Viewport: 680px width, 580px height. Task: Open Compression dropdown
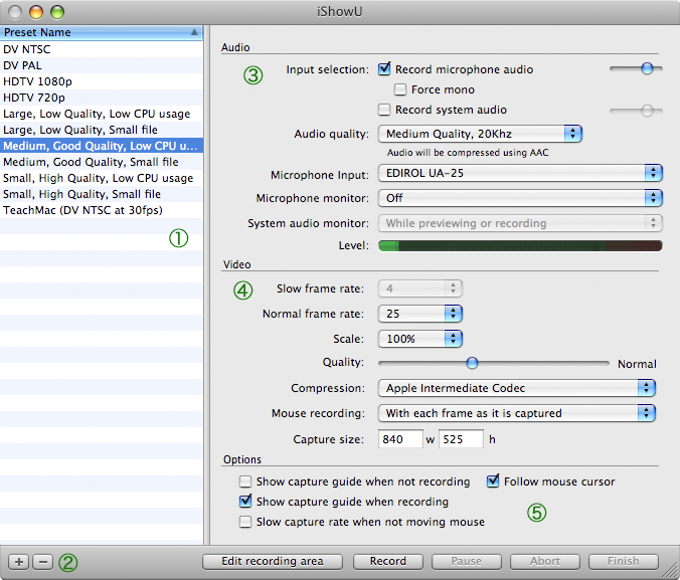click(517, 388)
